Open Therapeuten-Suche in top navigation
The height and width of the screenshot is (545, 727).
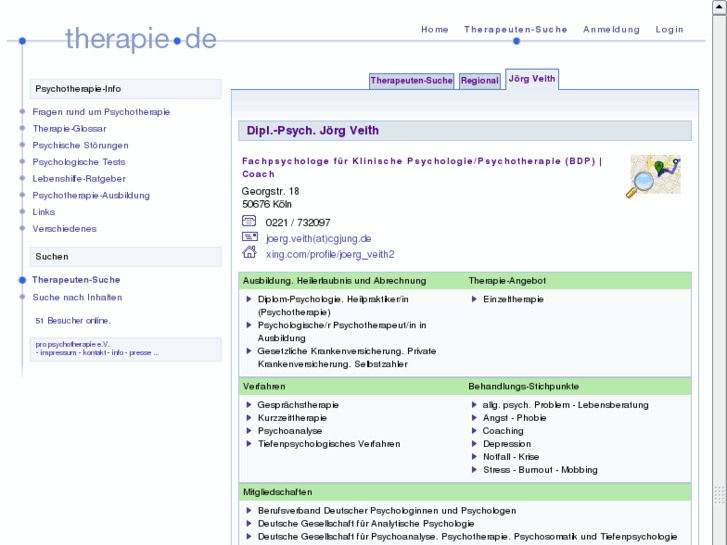tap(516, 29)
